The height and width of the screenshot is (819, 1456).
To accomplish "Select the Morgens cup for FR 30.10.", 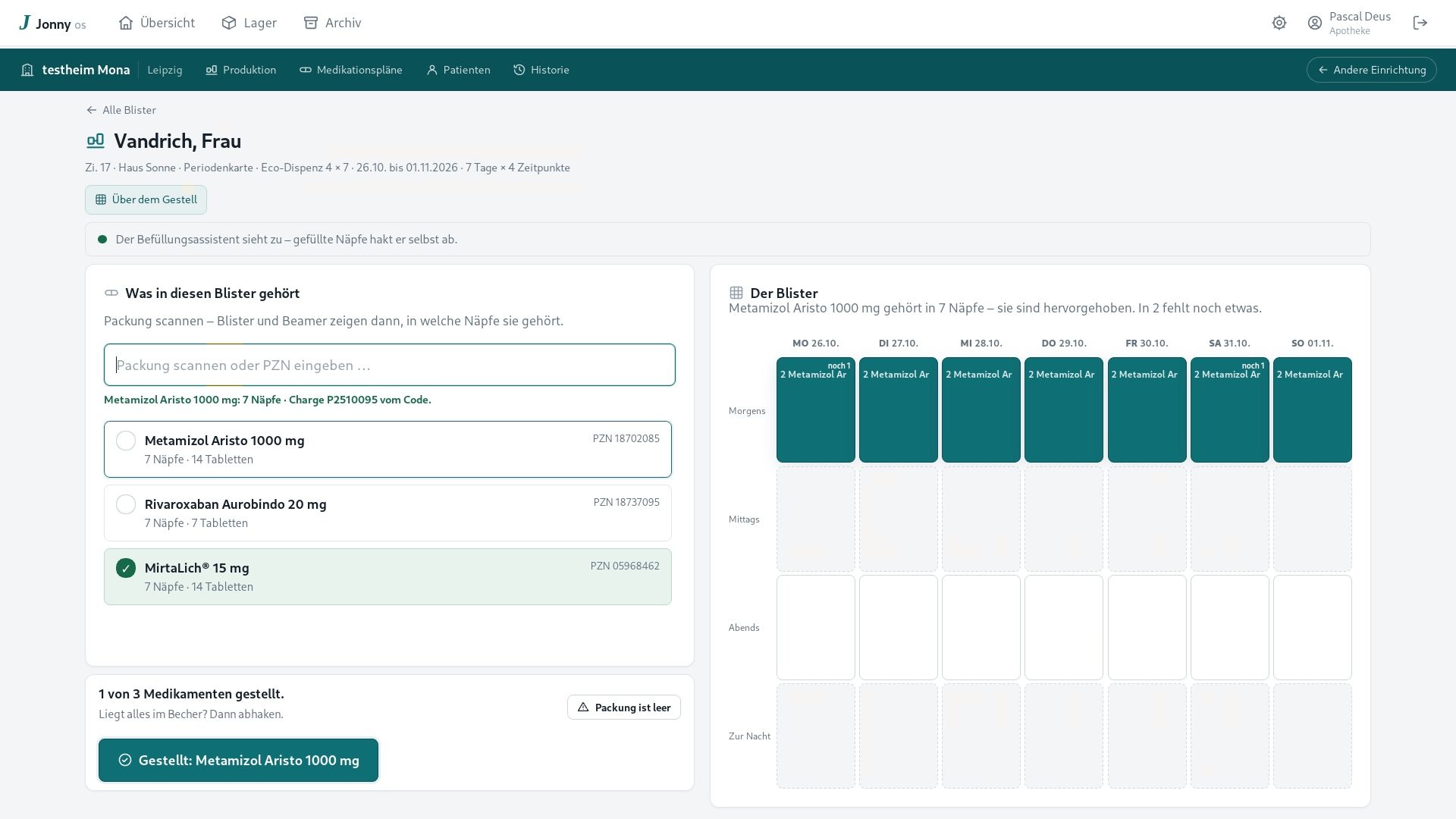I will (x=1147, y=409).
